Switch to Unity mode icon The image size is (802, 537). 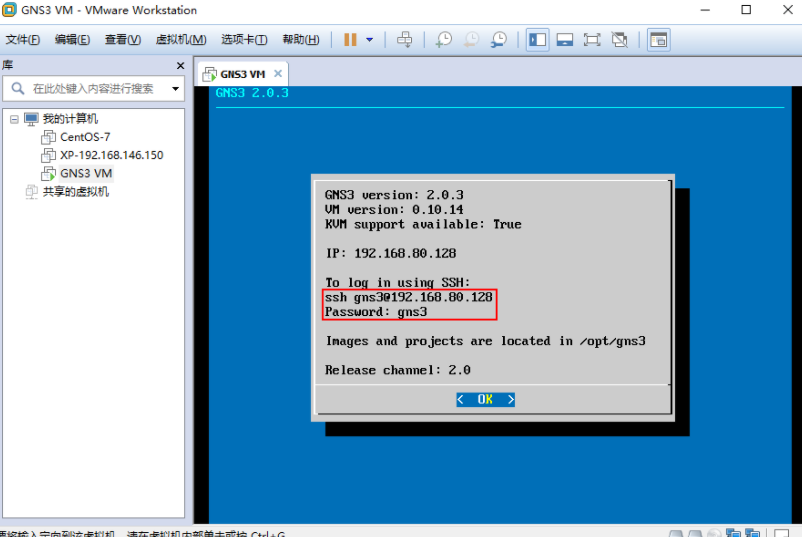(619, 39)
